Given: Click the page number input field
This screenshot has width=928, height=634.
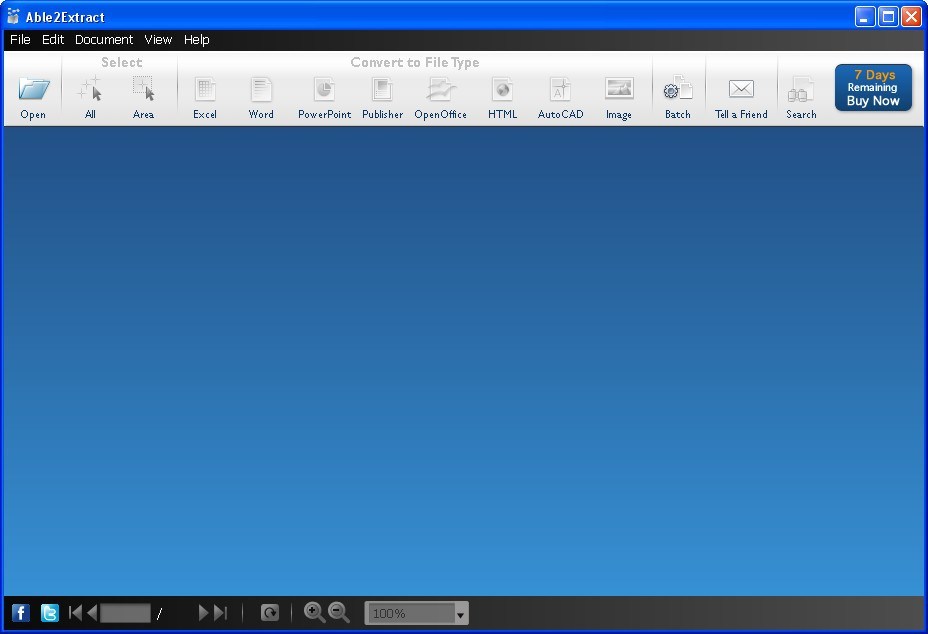Looking at the screenshot, I should coord(125,613).
